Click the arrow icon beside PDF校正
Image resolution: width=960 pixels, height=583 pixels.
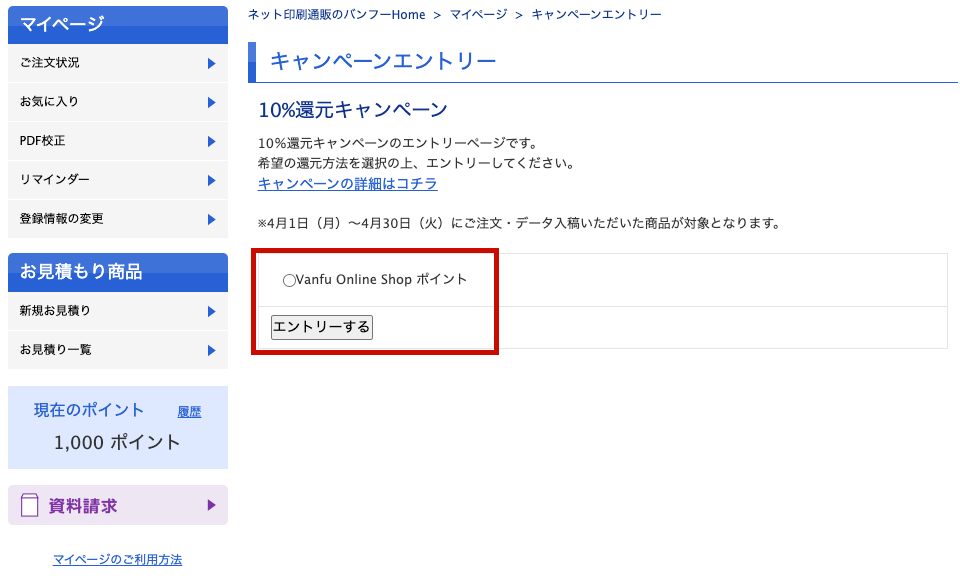[211, 141]
